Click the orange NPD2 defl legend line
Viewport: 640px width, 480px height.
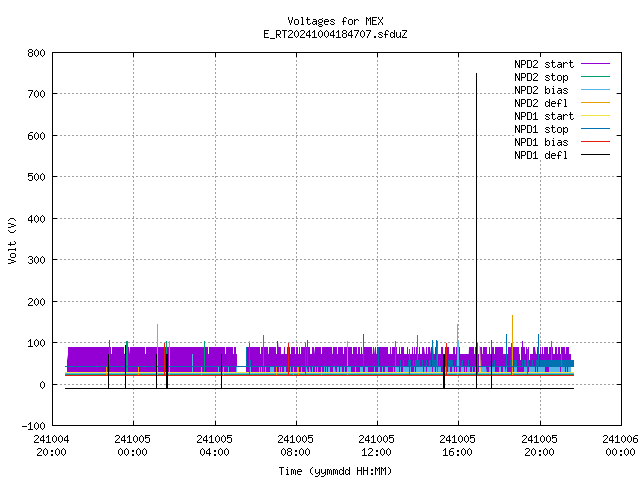coord(595,103)
